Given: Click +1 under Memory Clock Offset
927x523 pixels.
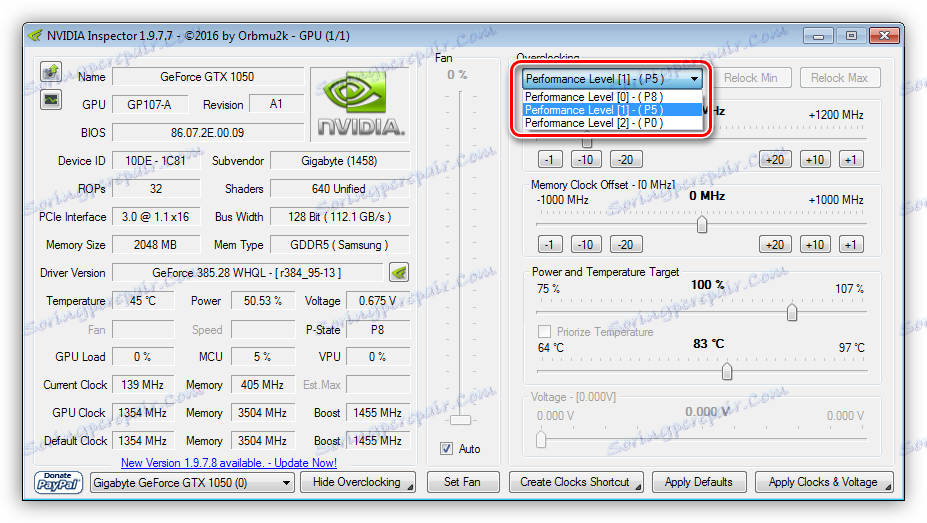Looking at the screenshot, I should 851,245.
